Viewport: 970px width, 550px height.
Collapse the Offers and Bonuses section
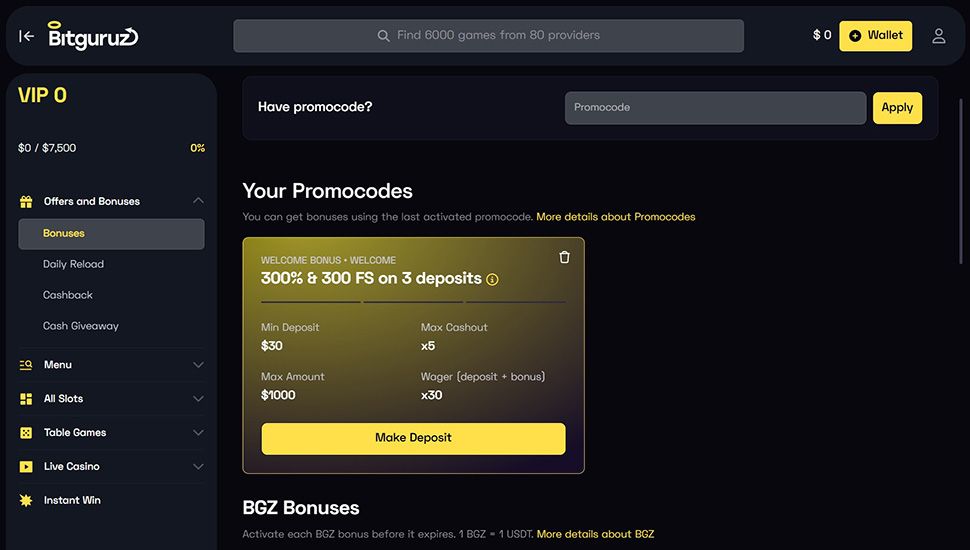click(198, 200)
